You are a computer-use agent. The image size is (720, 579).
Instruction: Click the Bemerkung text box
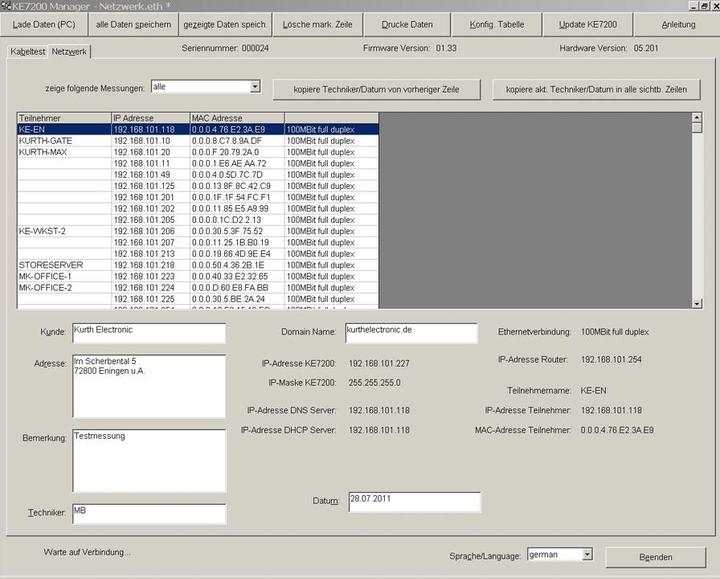pos(149,461)
